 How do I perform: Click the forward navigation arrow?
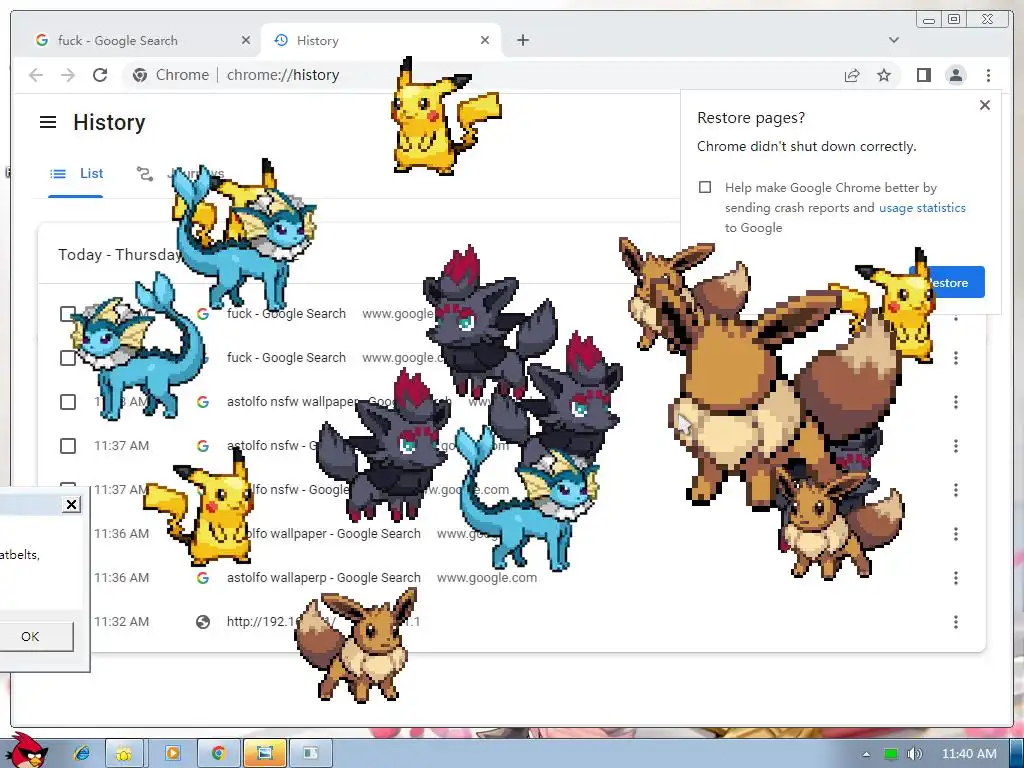(68, 75)
